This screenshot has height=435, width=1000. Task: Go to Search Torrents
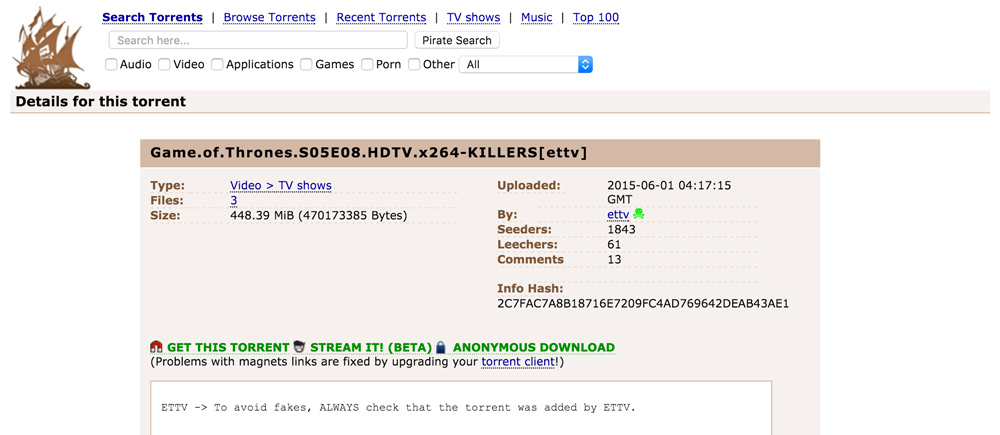[x=152, y=17]
